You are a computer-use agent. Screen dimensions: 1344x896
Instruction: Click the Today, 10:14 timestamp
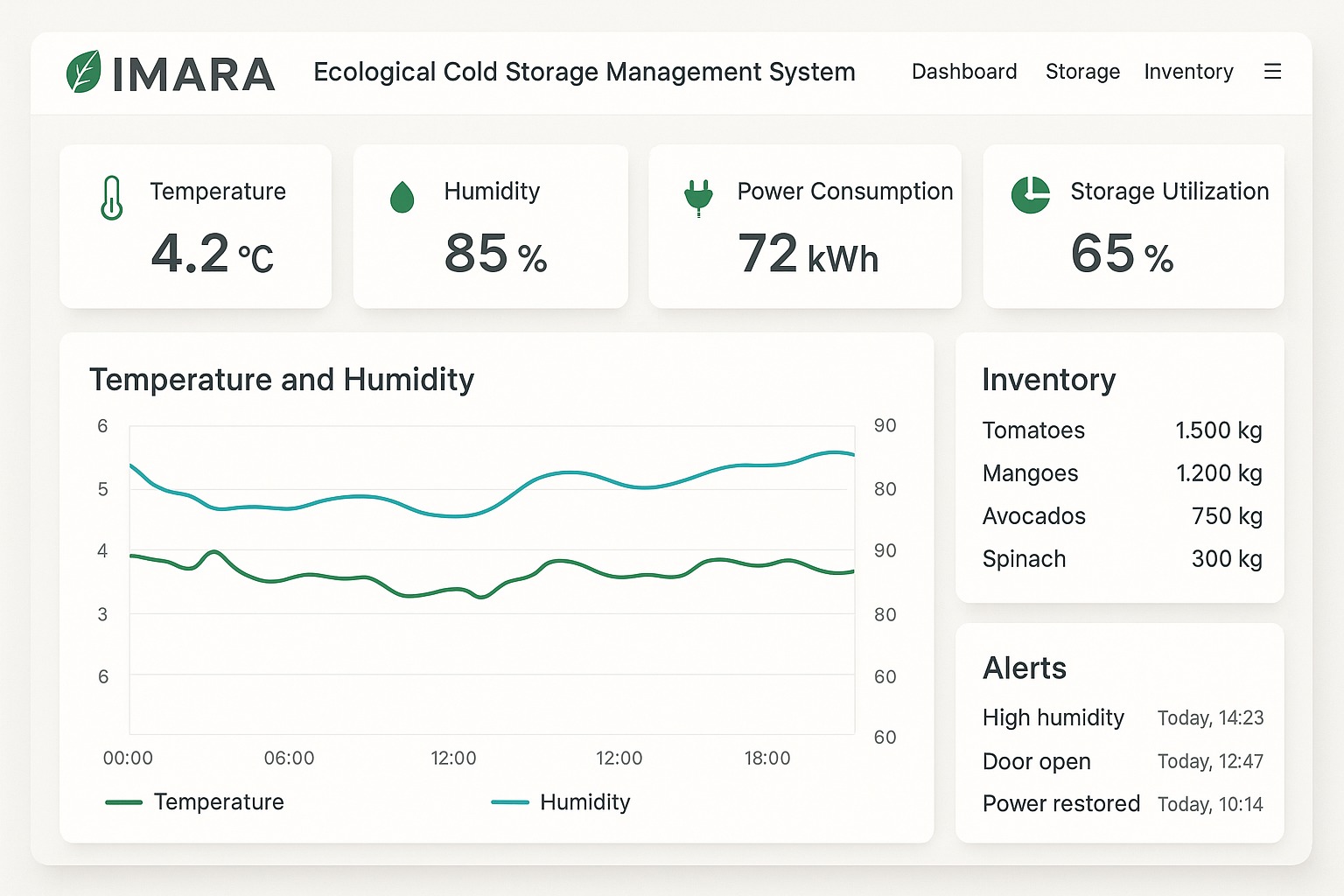[x=1211, y=804]
